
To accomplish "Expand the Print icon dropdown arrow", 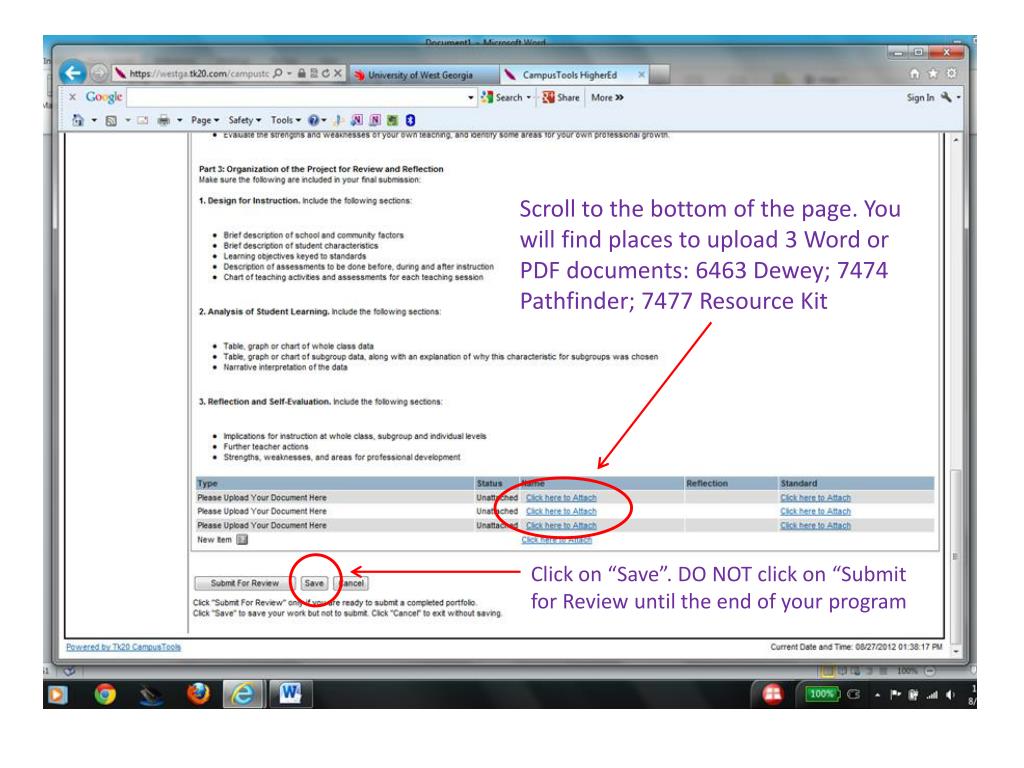I will point(180,120).
